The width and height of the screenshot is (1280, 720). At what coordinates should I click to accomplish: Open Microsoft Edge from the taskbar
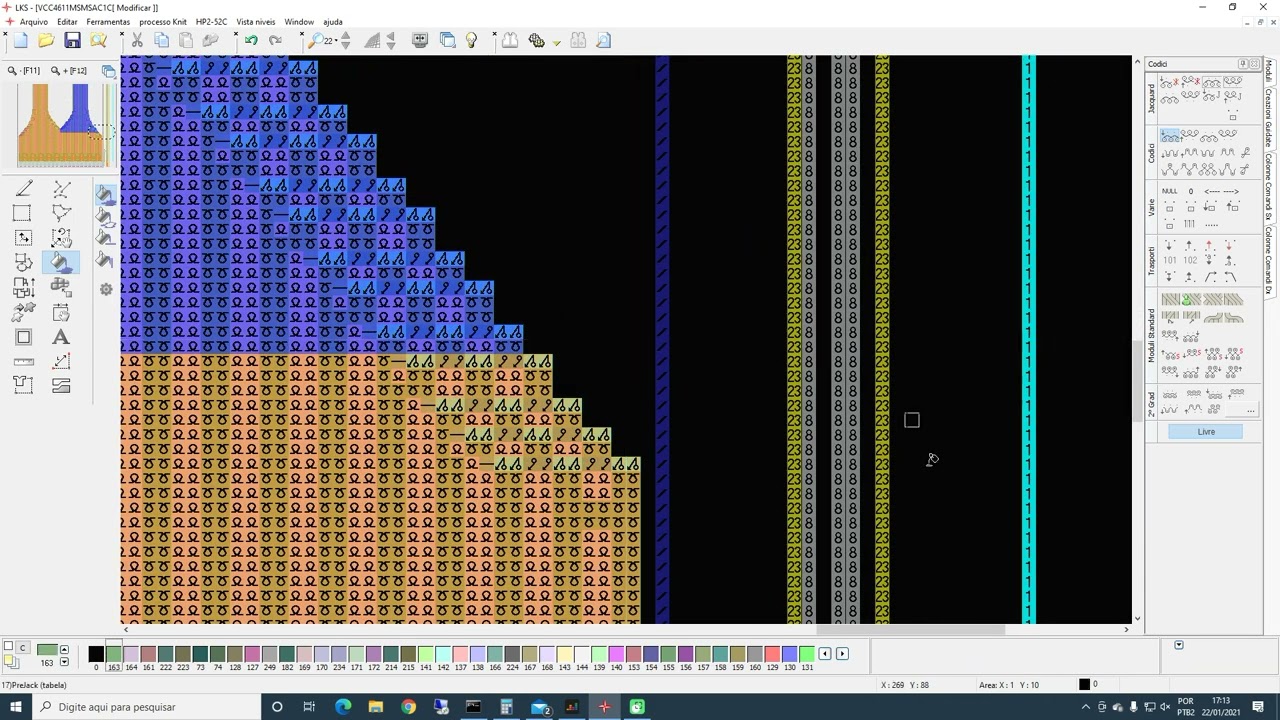point(343,707)
